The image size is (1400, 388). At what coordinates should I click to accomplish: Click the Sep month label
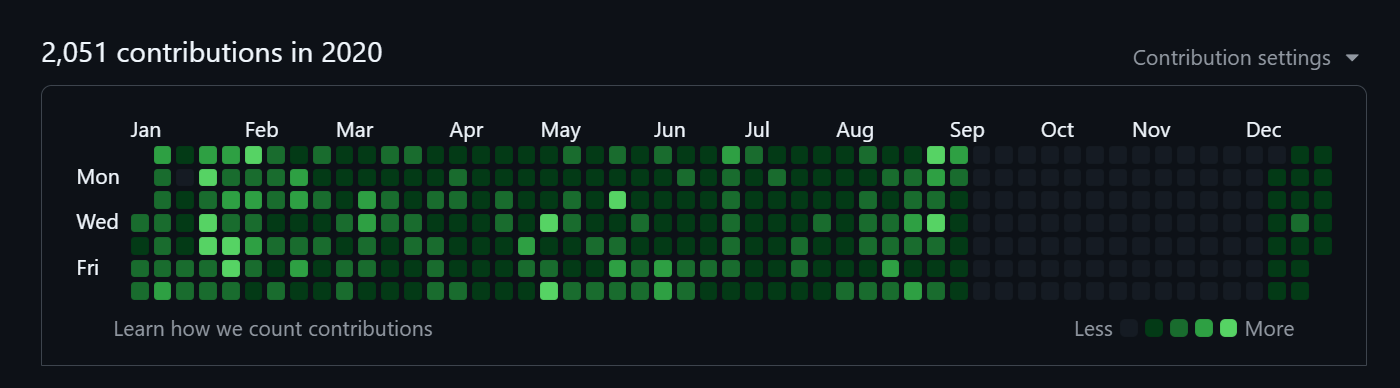click(x=967, y=130)
